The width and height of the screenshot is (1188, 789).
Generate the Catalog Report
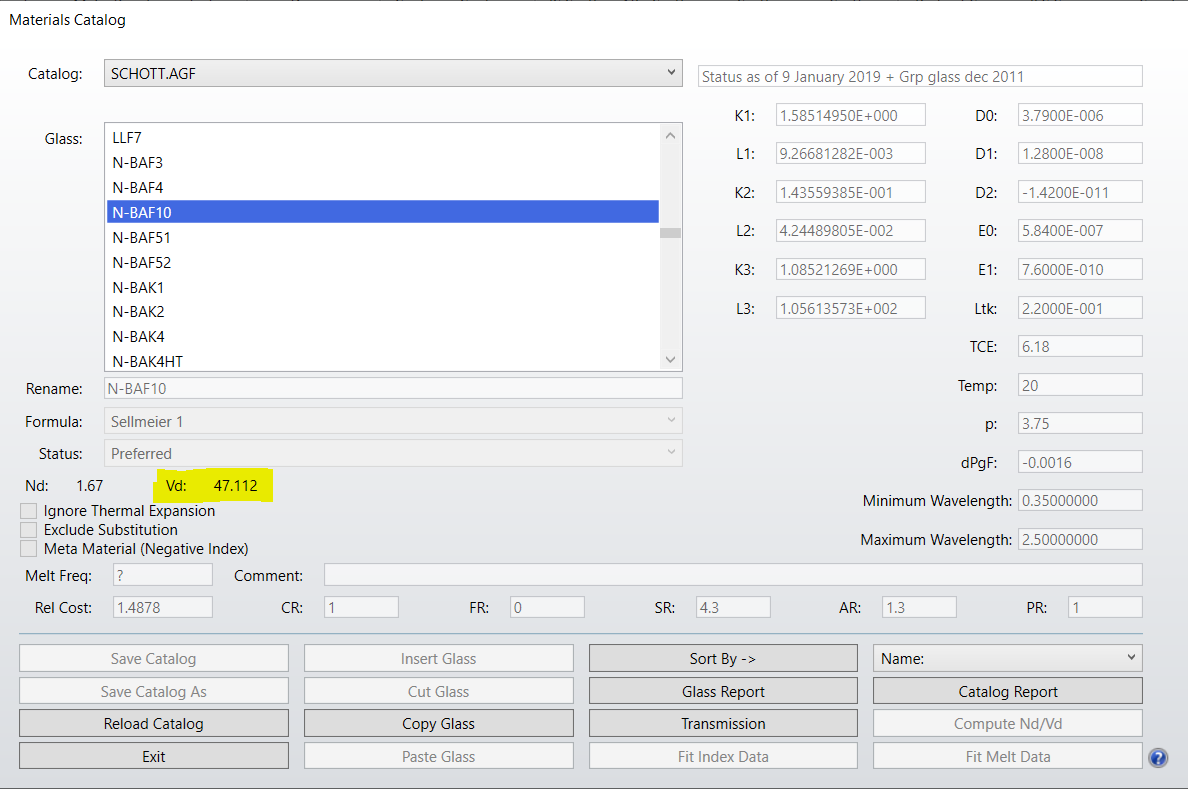click(1007, 691)
